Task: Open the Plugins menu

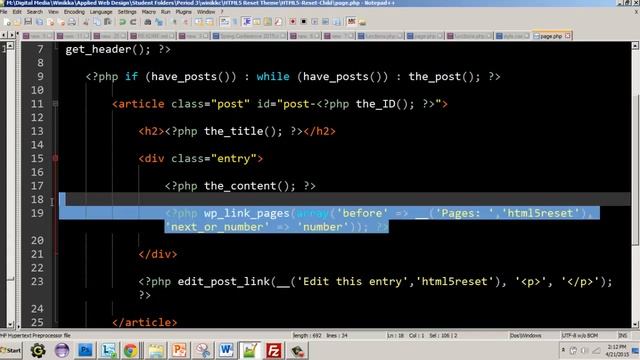Action: pos(184,12)
